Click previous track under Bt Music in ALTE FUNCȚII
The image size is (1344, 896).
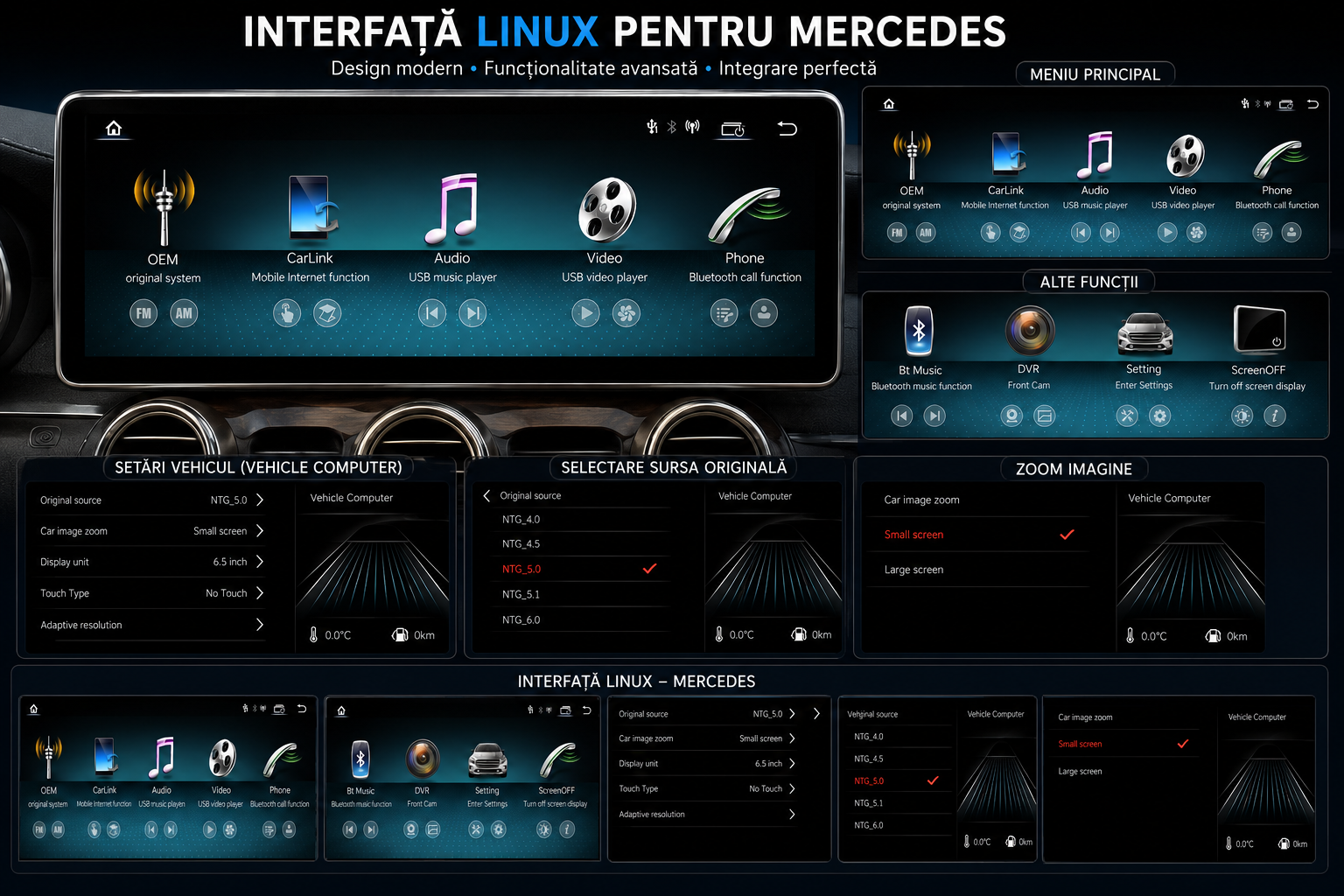coord(902,416)
